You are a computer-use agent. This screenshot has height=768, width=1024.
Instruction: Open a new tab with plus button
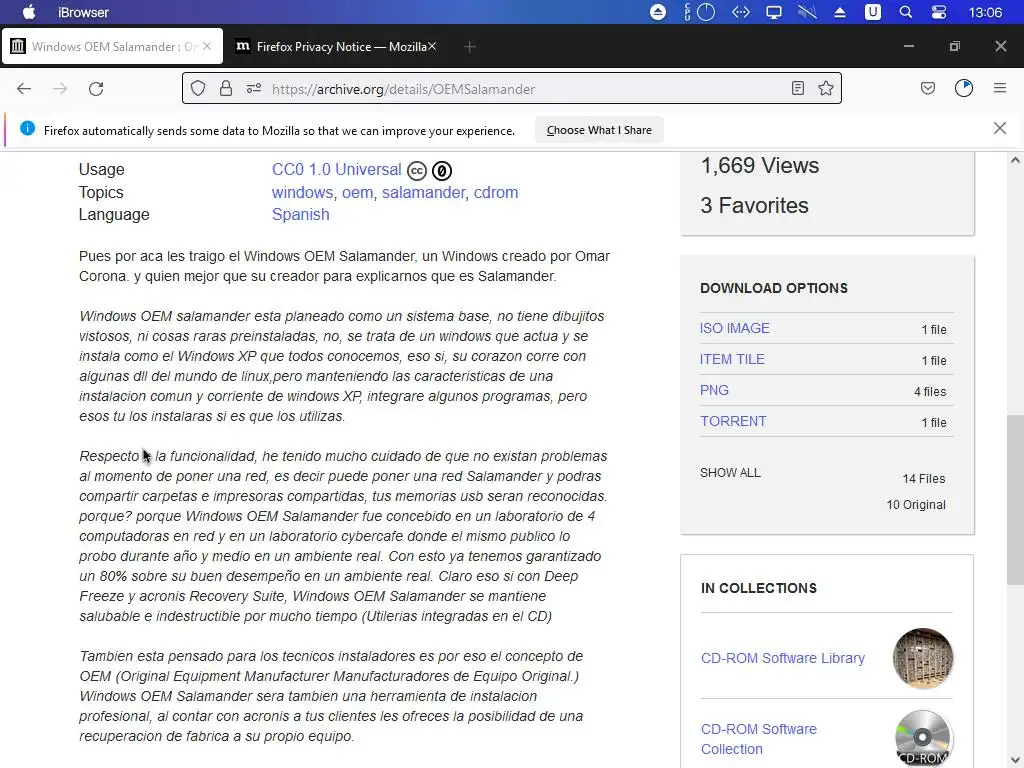click(x=470, y=46)
